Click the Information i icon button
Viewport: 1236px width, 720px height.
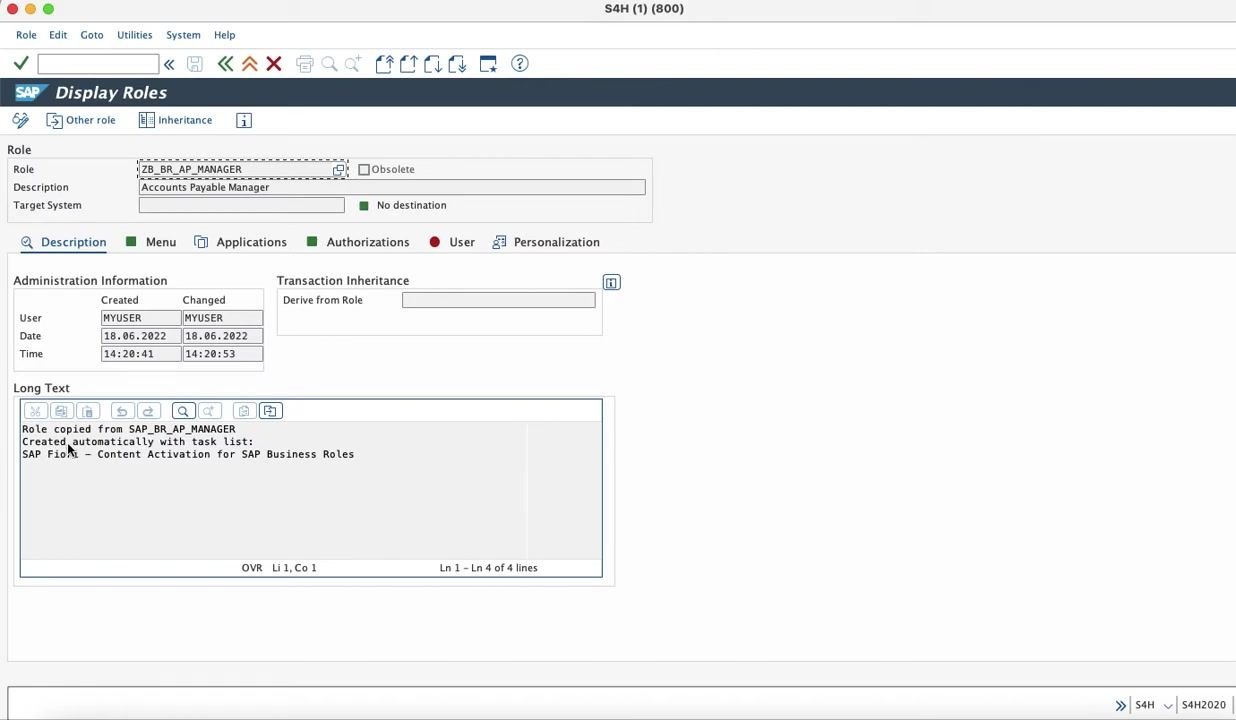[244, 121]
